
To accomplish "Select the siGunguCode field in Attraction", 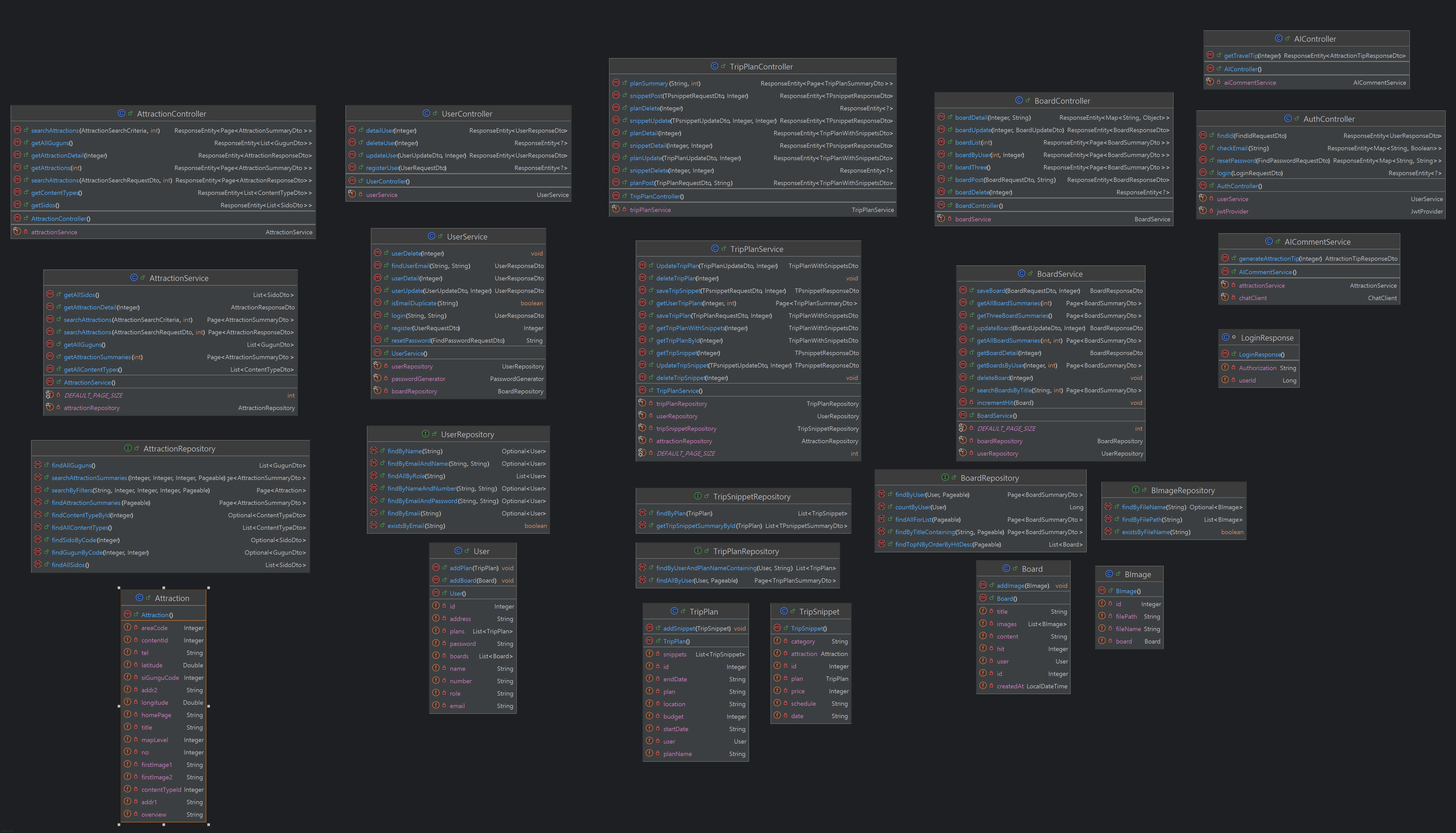I will (164, 678).
